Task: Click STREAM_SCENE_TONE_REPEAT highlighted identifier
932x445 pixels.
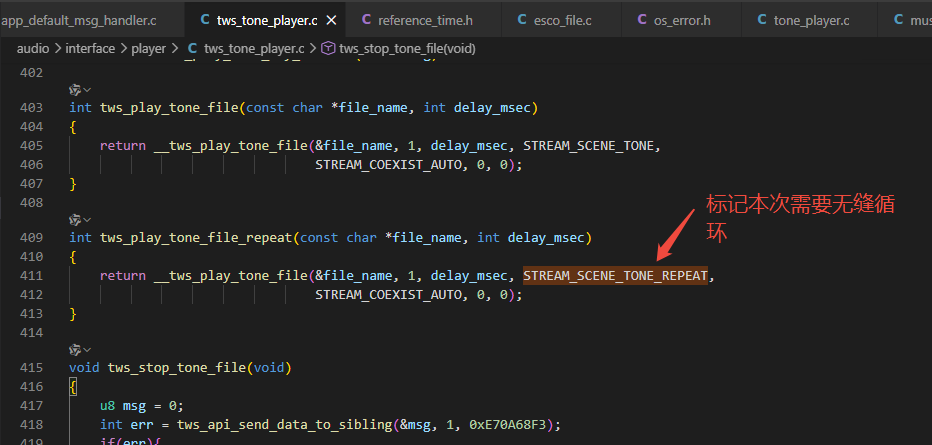Action: (616, 276)
